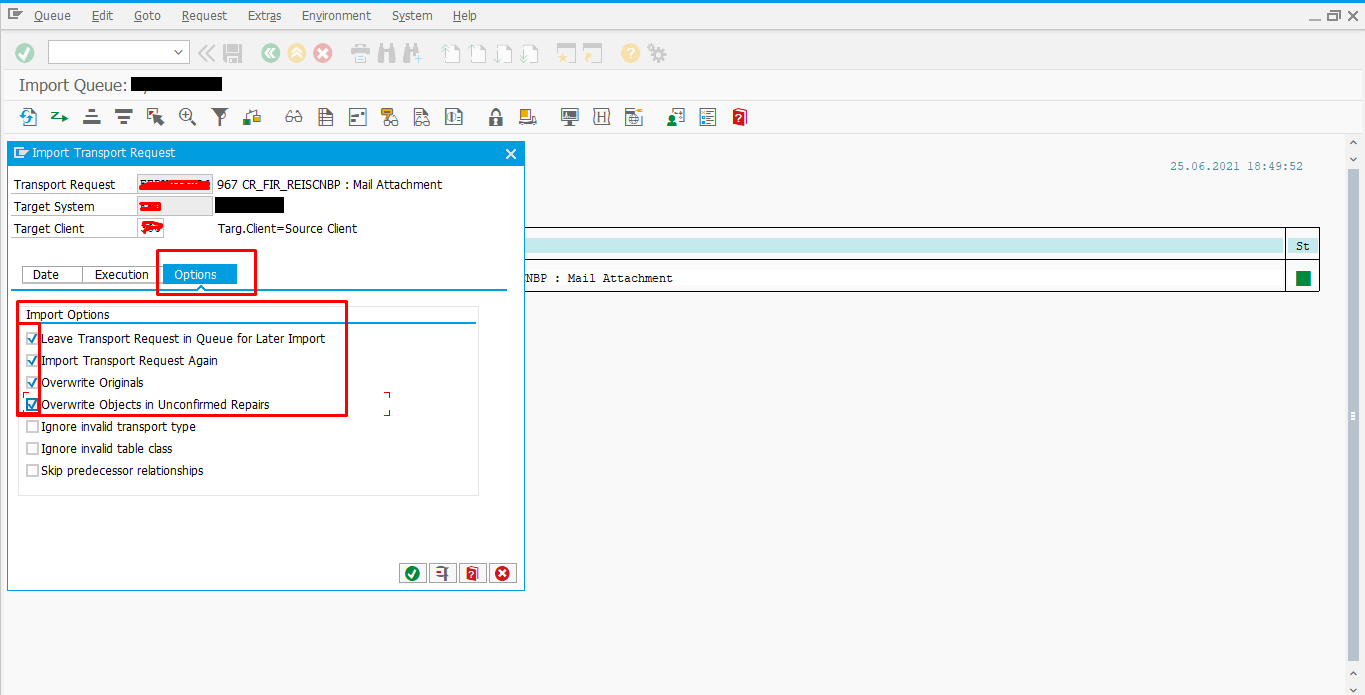Click the Print icon in the toolbar
Image resolution: width=1365 pixels, height=695 pixels.
(x=361, y=53)
